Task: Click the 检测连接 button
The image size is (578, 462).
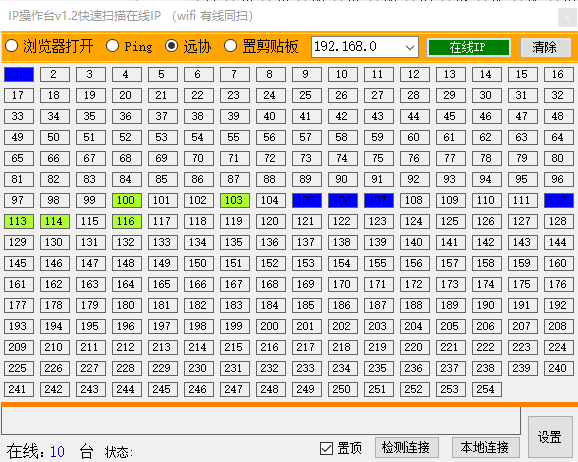Action: (x=406, y=447)
